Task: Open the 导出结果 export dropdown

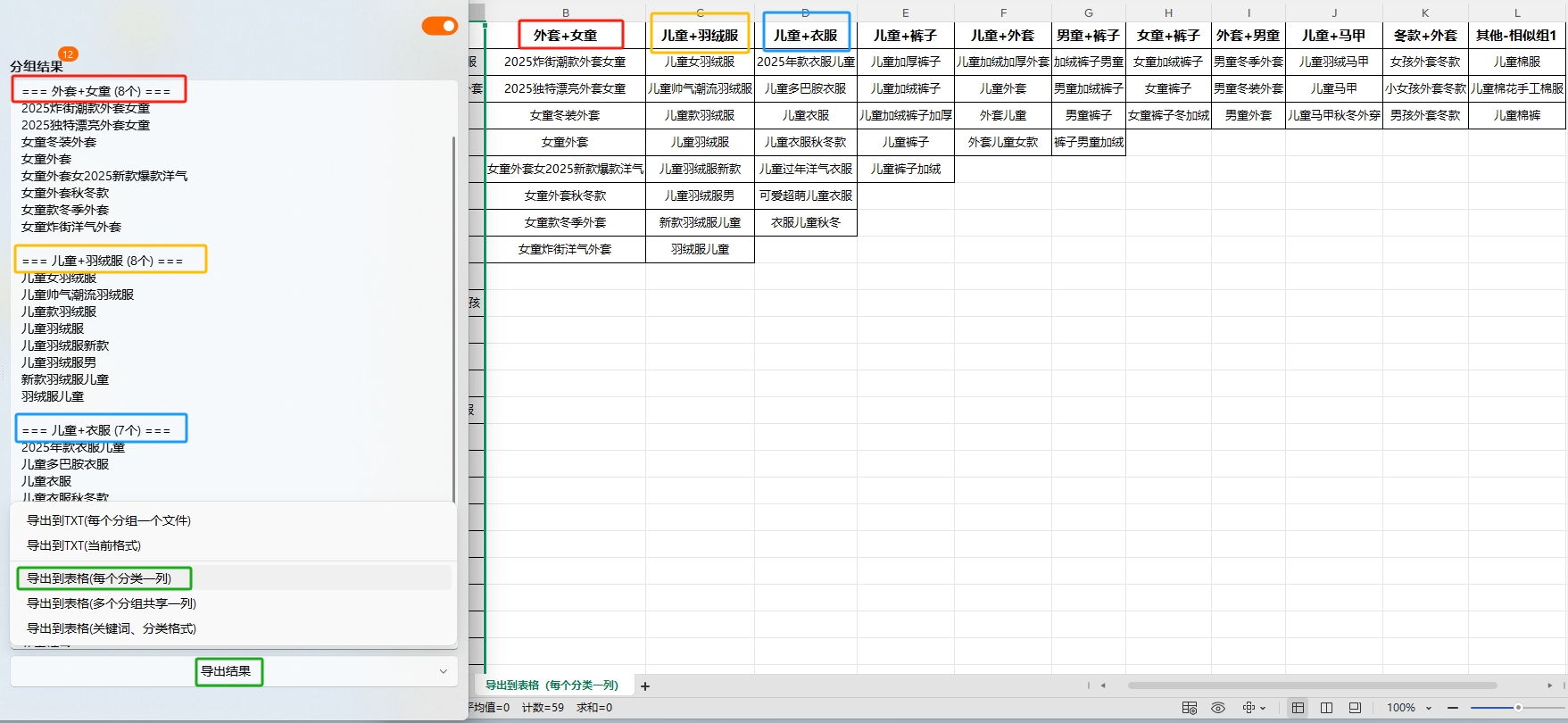Action: (234, 671)
